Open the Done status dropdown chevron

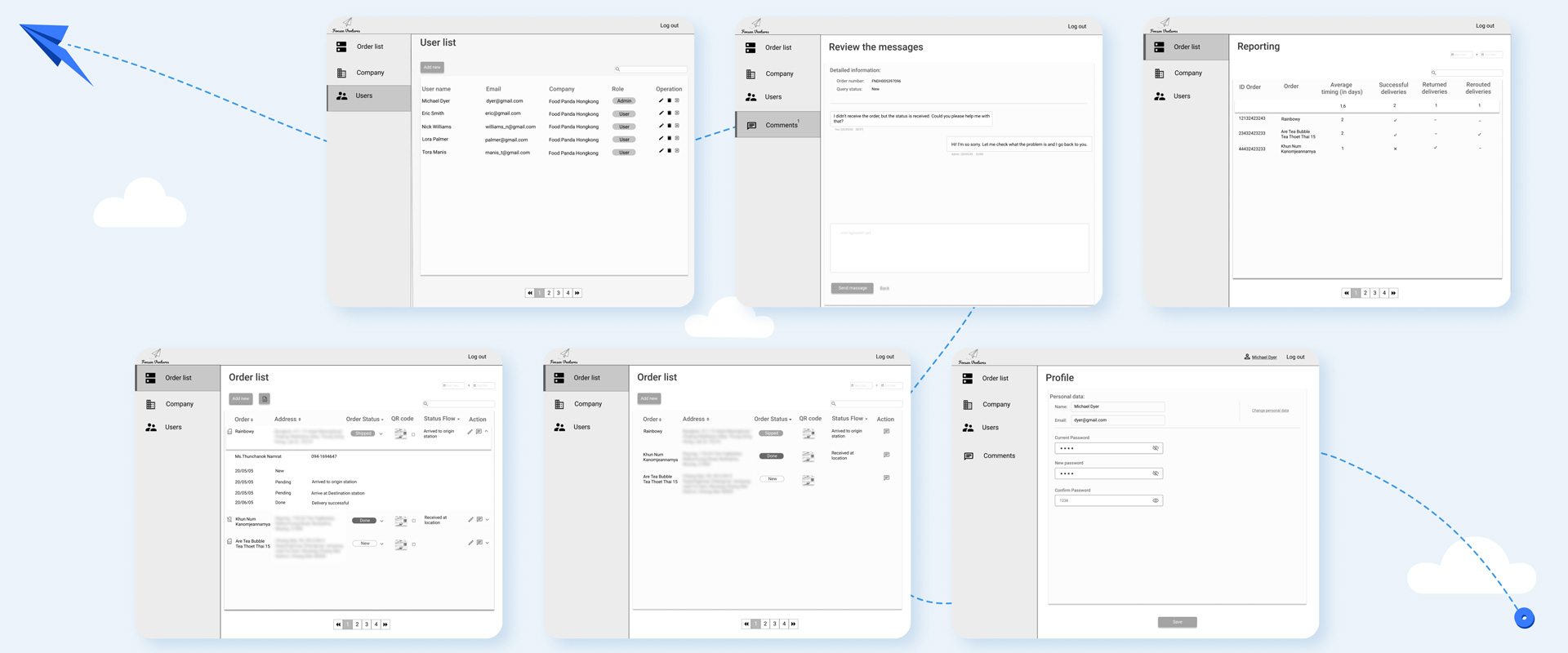click(x=381, y=521)
